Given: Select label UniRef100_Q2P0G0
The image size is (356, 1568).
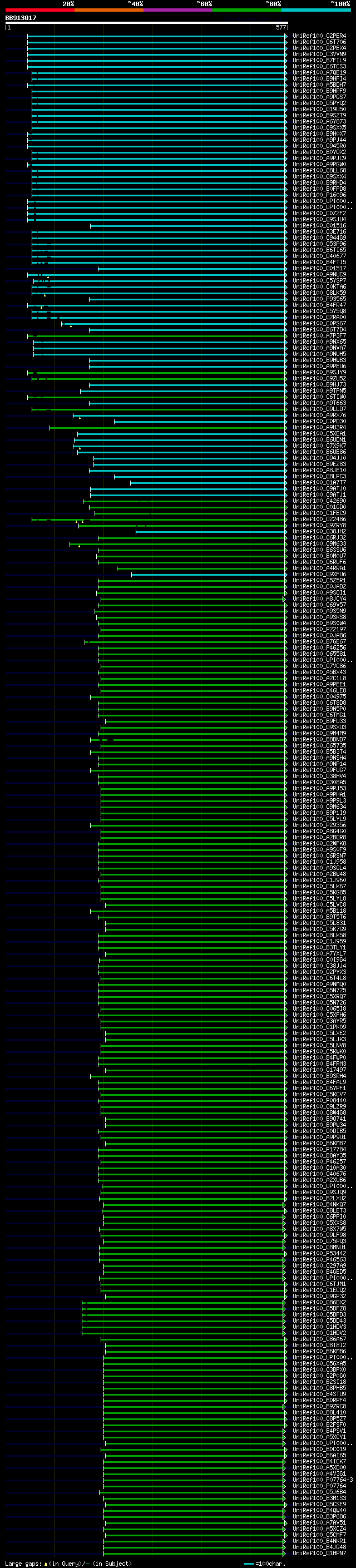Looking at the screenshot, I should click(x=319, y=1375).
